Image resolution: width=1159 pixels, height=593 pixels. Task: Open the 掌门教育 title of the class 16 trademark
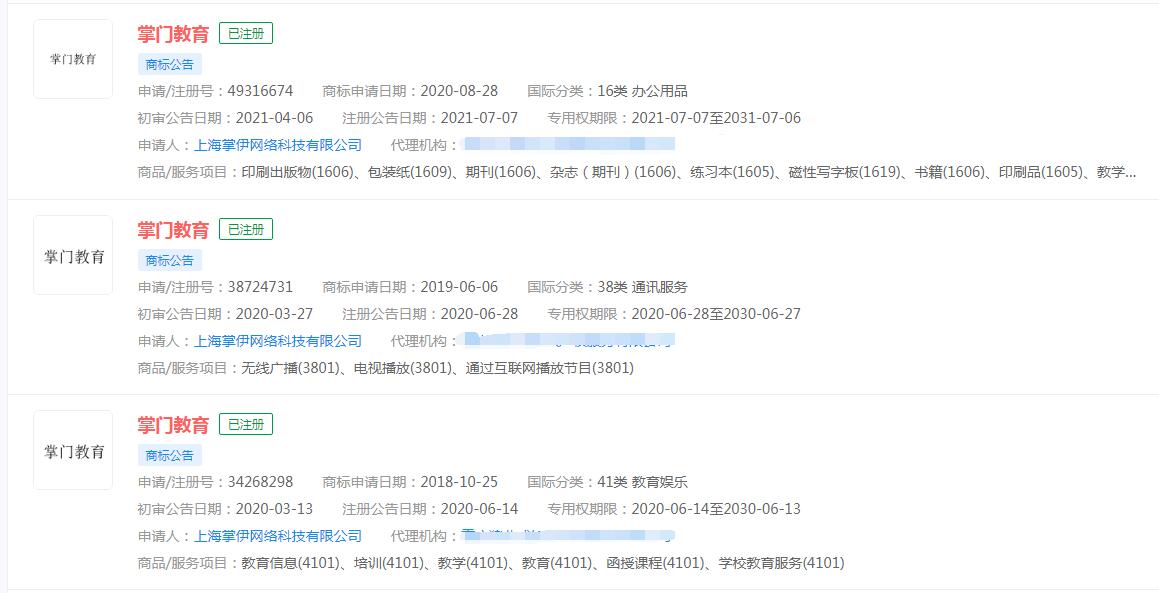(173, 34)
